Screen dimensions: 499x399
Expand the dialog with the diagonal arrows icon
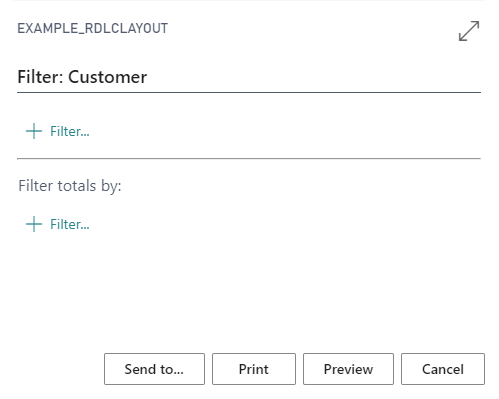[469, 31]
